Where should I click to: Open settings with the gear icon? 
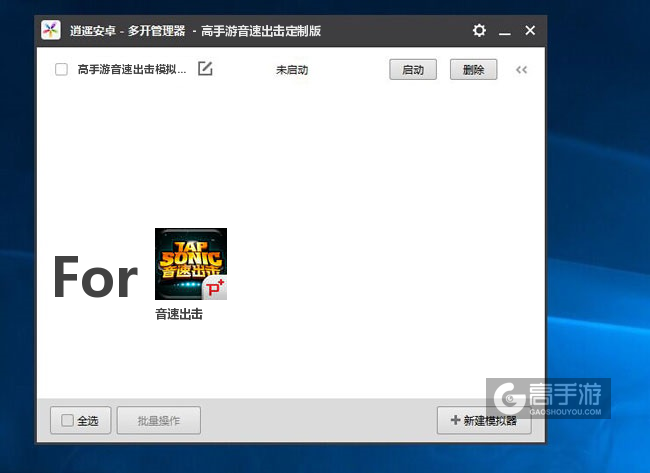click(x=479, y=31)
